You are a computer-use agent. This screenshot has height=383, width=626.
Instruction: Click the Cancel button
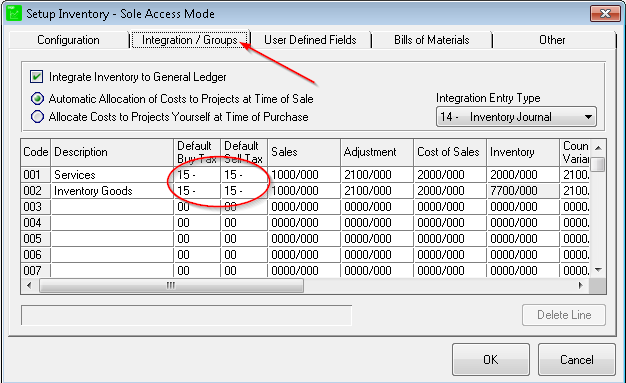[x=576, y=359]
